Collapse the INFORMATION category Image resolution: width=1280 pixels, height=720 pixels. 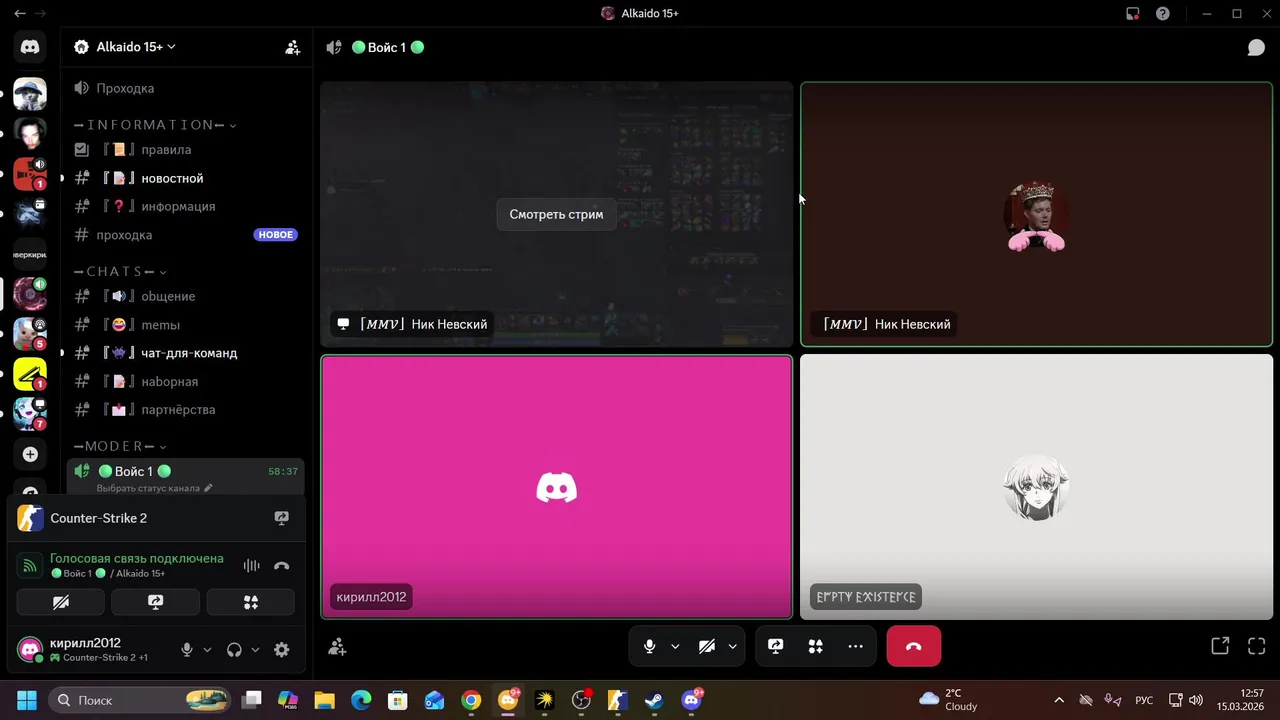(155, 125)
